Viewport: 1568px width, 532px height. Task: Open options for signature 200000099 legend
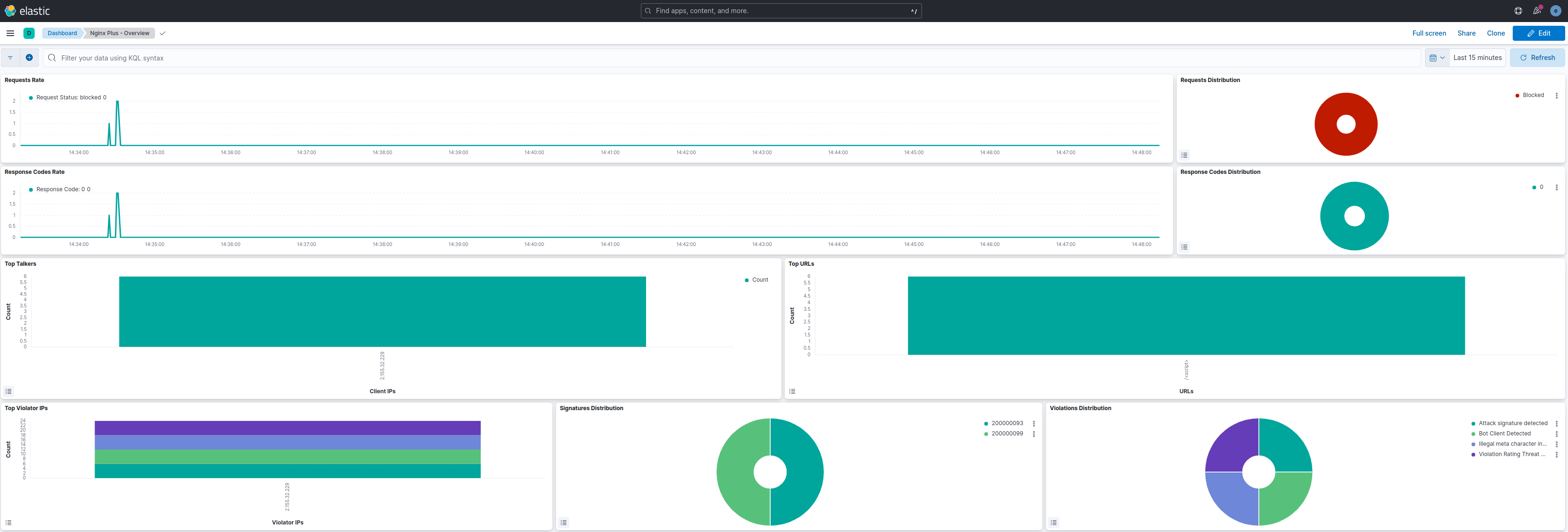pos(1033,434)
